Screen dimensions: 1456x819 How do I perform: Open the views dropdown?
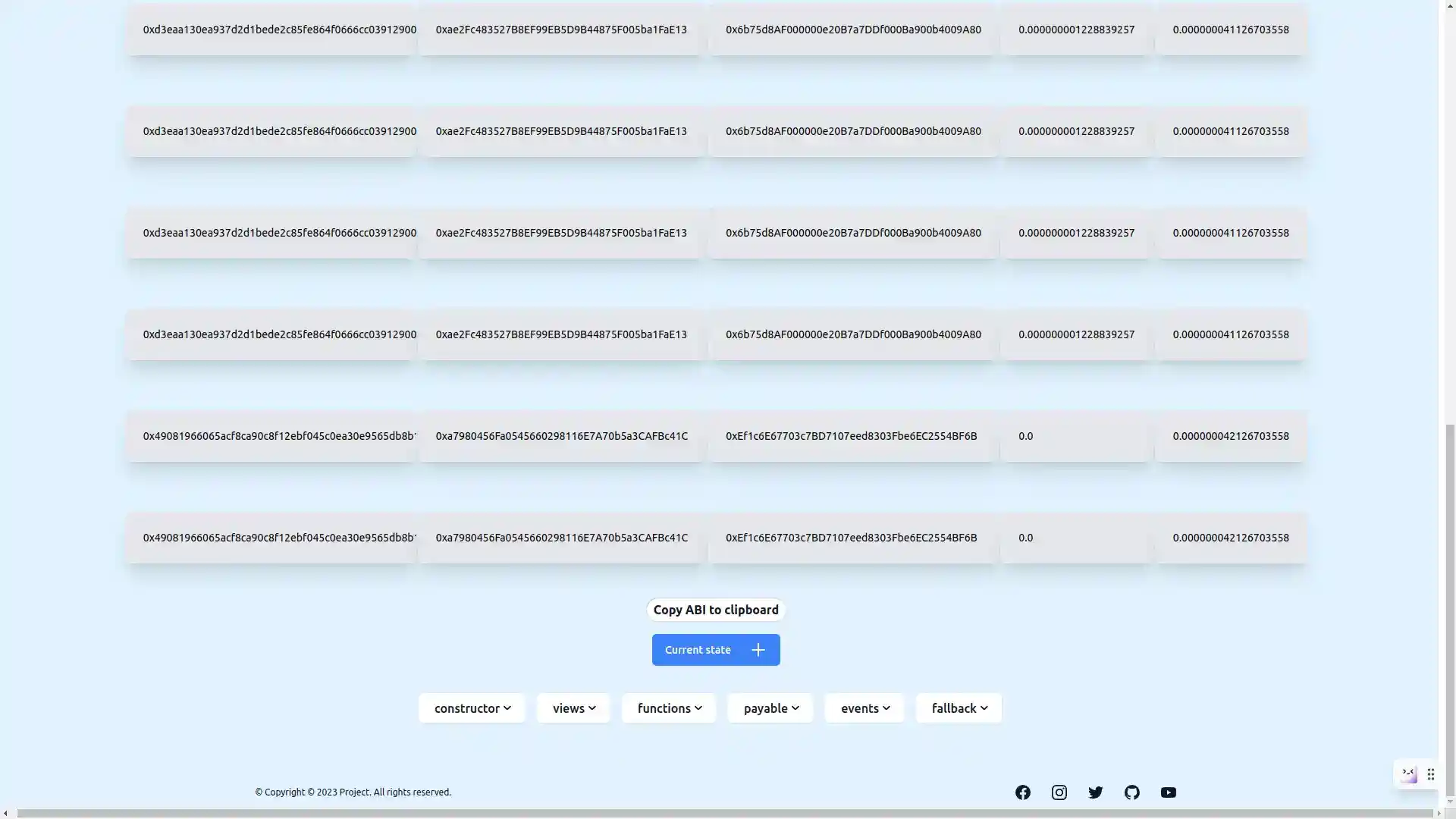pos(573,708)
